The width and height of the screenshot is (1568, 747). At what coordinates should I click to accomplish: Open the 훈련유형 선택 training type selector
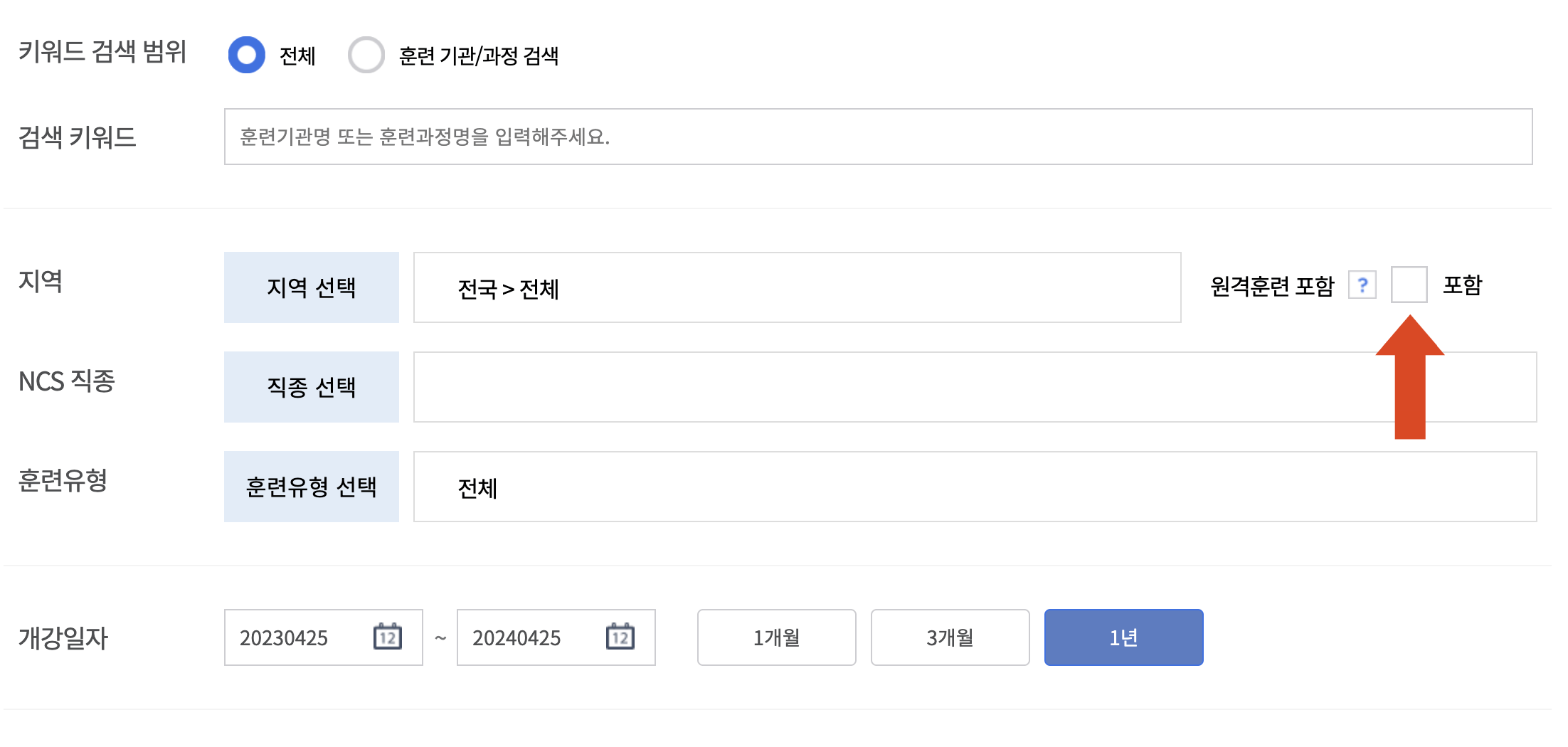click(x=311, y=486)
